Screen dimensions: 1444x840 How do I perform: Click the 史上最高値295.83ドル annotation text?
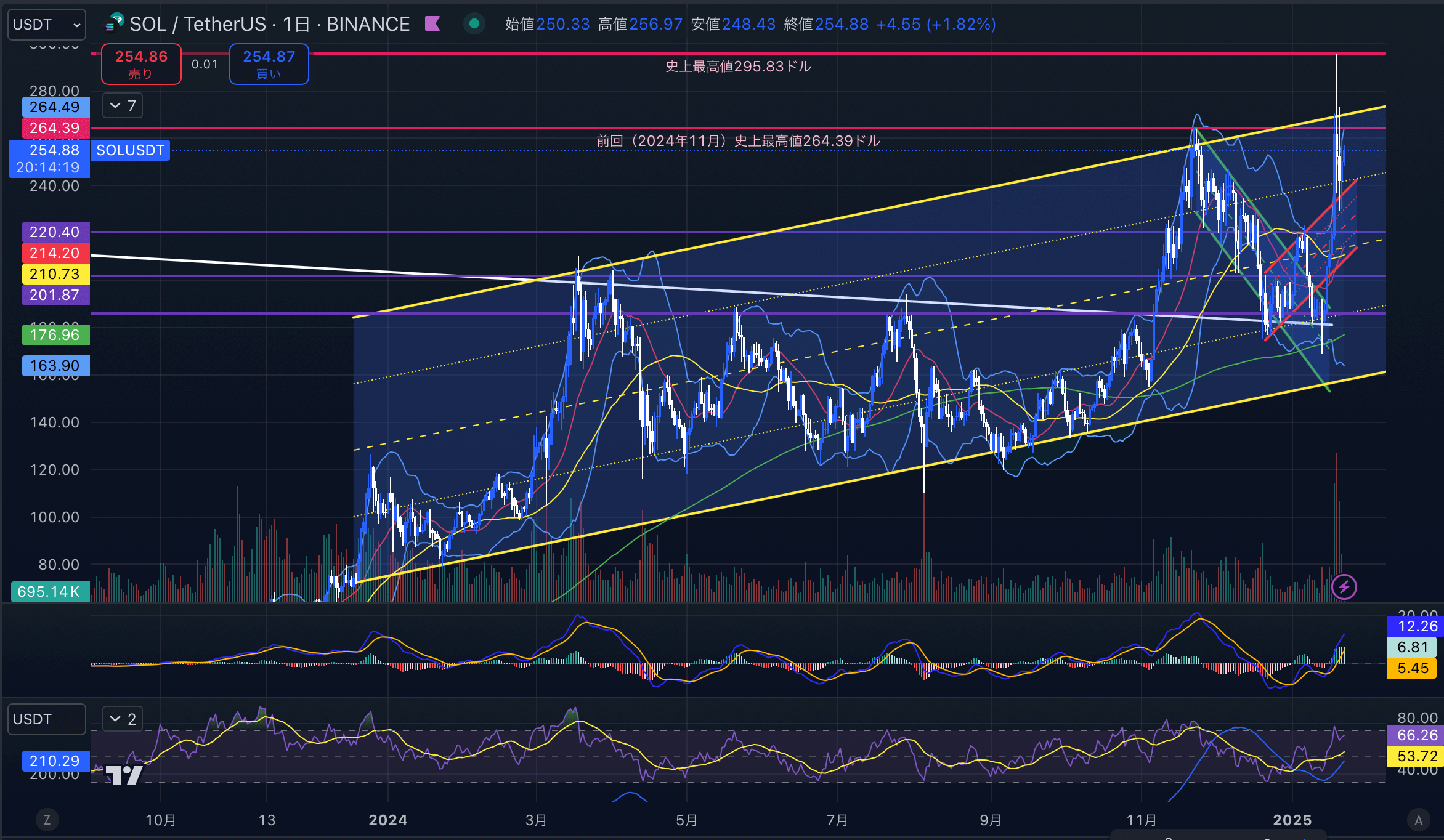[x=738, y=67]
